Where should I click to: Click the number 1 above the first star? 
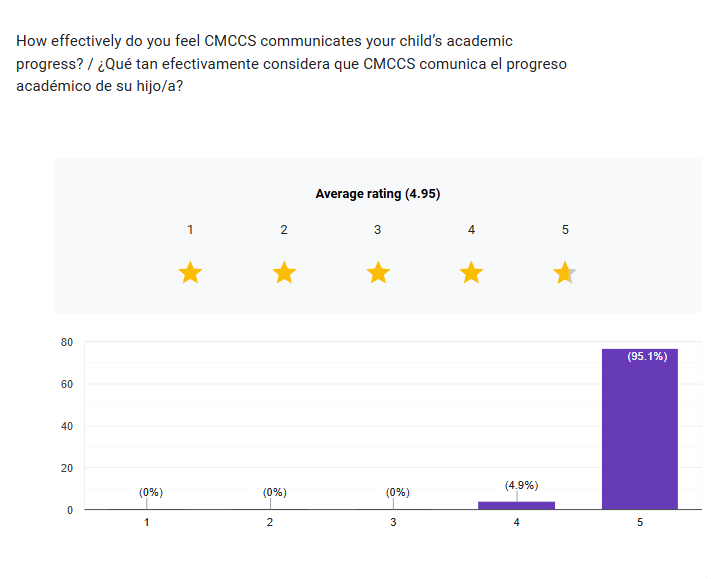(x=190, y=230)
